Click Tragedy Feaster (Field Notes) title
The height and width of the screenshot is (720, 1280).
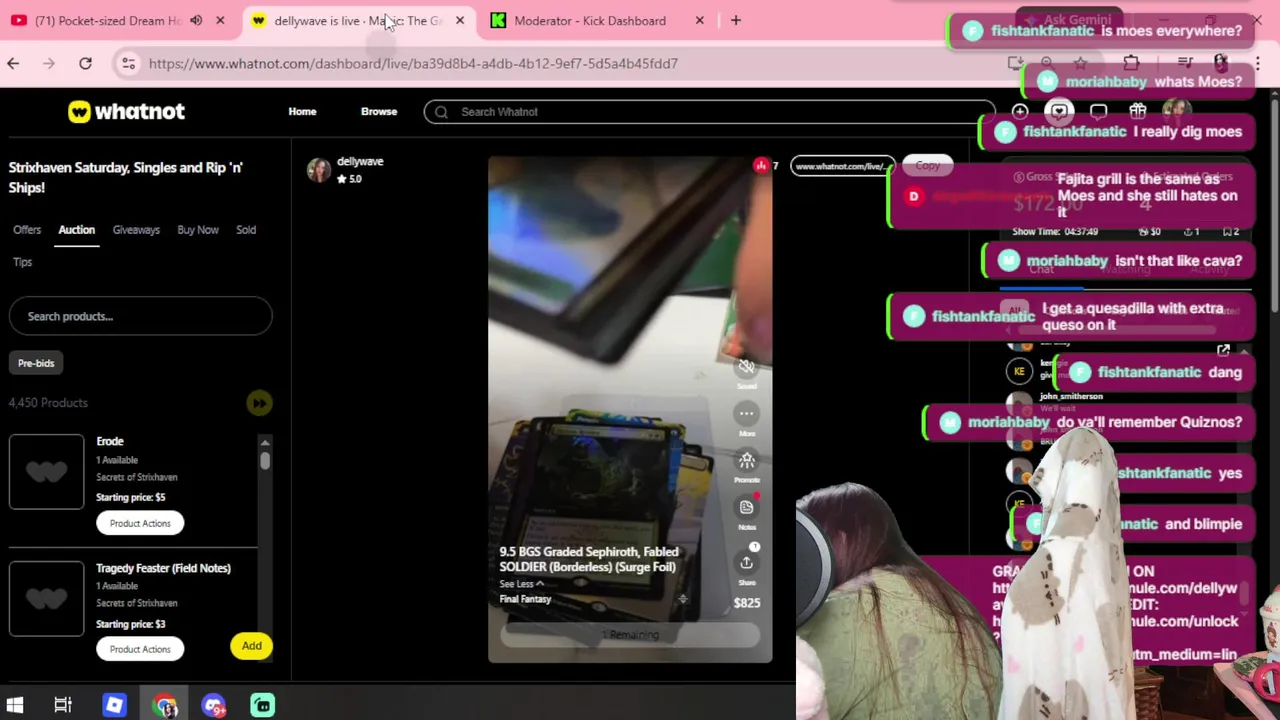point(163,568)
